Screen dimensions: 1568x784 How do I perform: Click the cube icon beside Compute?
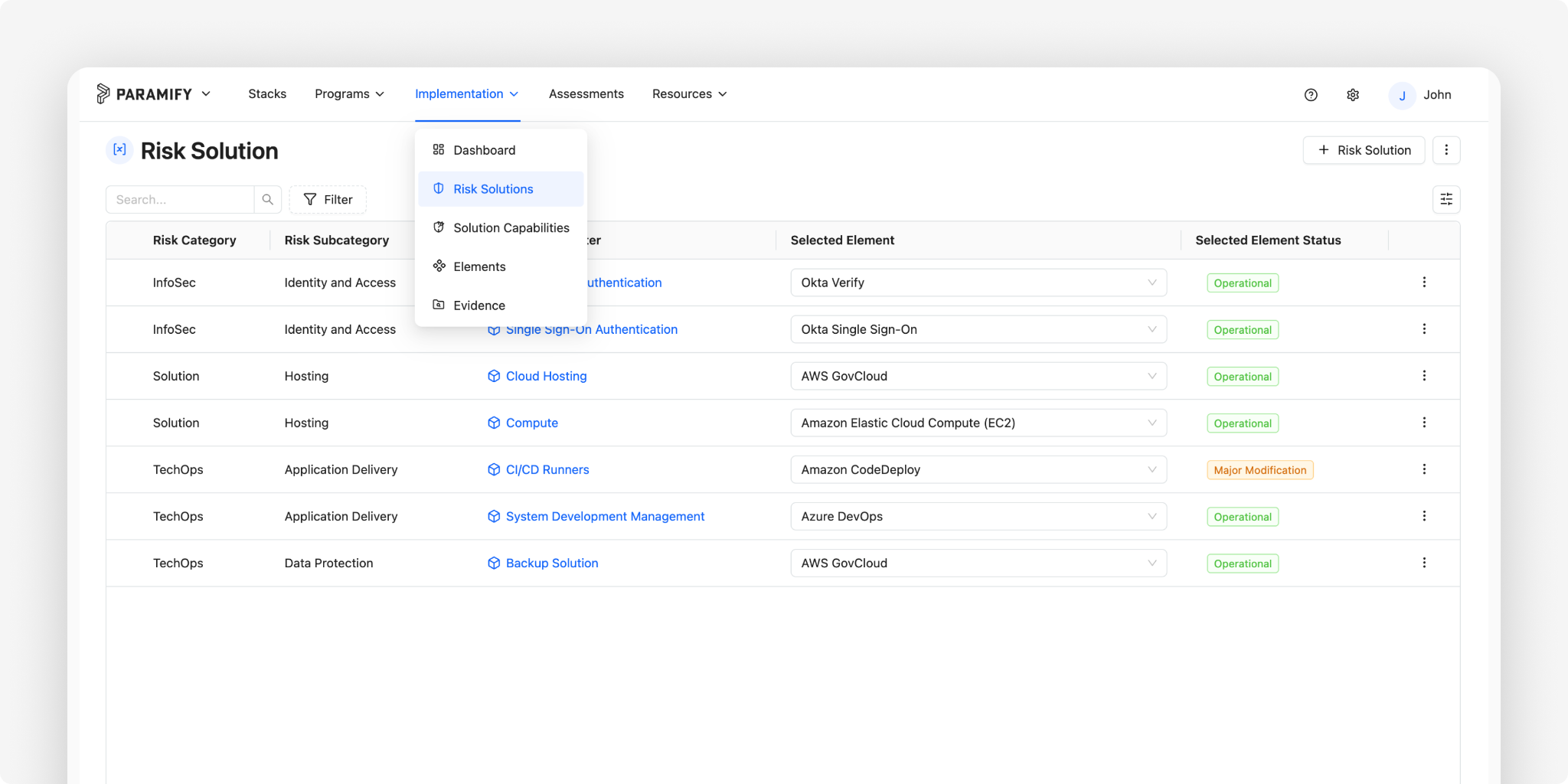click(494, 423)
